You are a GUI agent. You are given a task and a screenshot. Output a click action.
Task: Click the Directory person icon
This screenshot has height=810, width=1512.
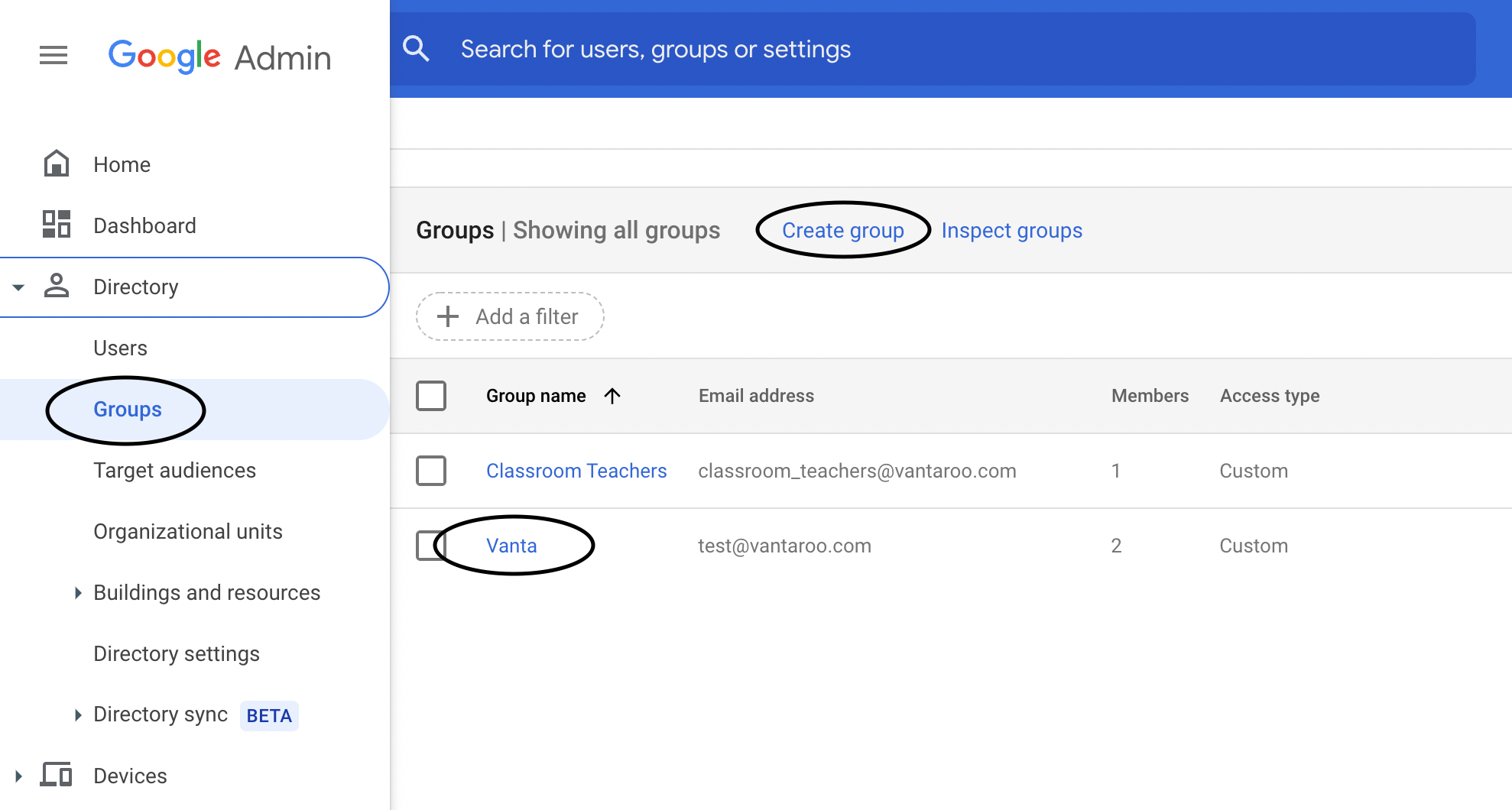pyautogui.click(x=57, y=286)
